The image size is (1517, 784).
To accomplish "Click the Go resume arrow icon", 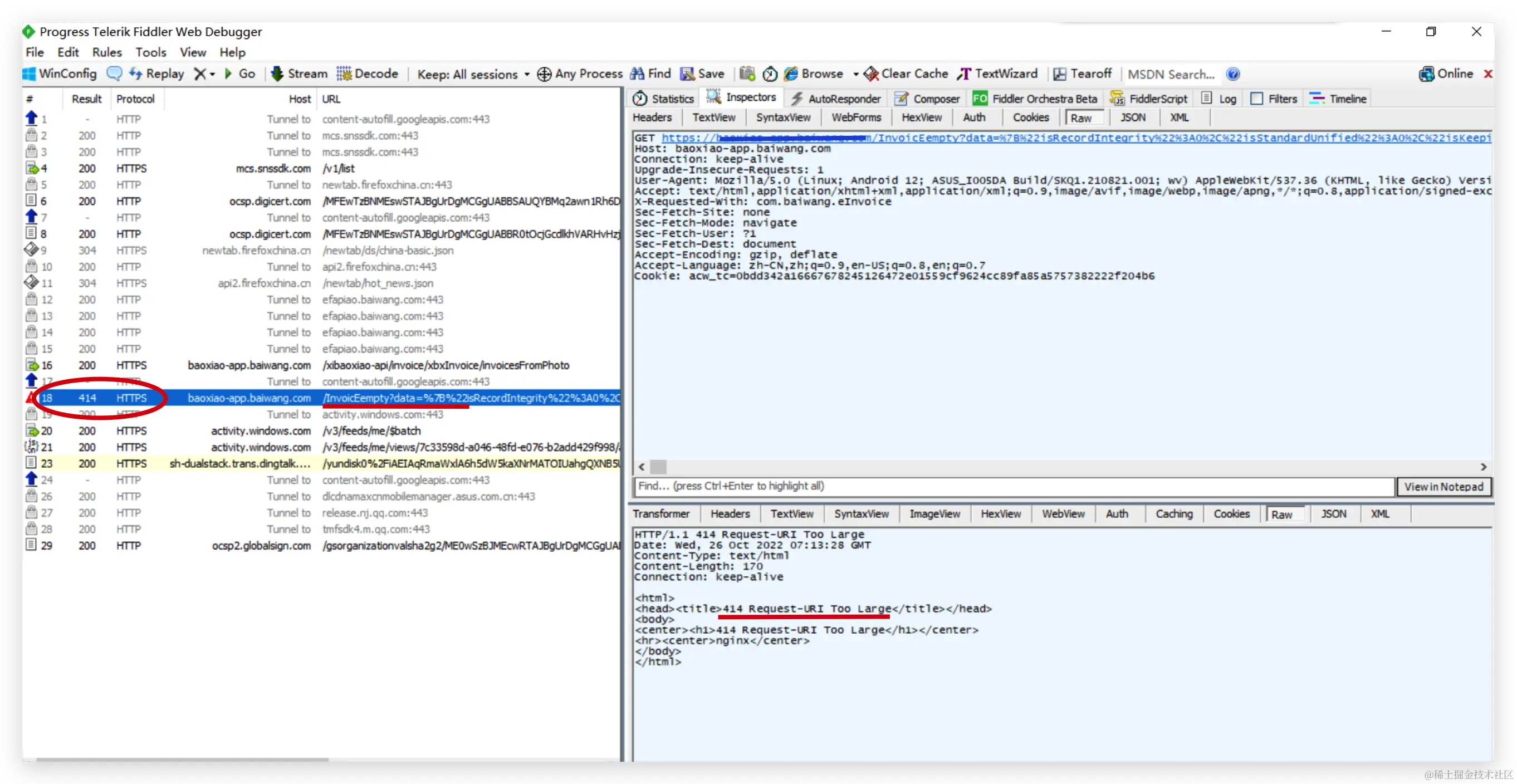I will 228,73.
